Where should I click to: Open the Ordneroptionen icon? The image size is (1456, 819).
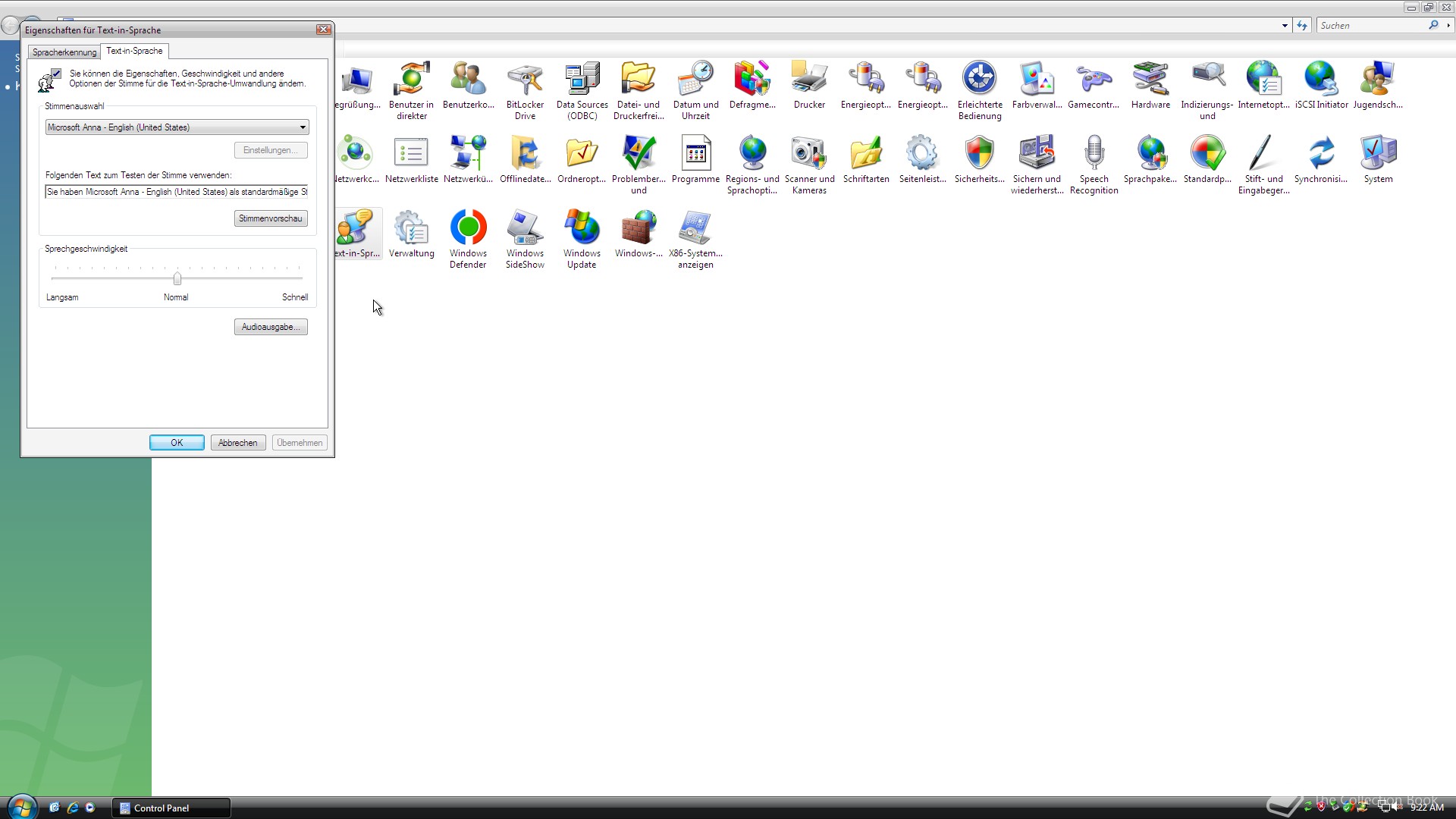582,159
